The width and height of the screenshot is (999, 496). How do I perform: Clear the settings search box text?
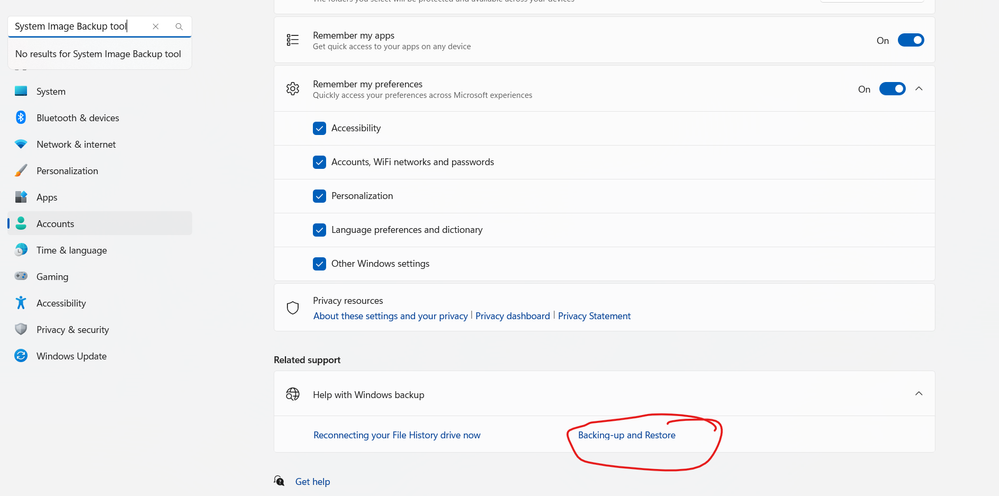point(155,27)
